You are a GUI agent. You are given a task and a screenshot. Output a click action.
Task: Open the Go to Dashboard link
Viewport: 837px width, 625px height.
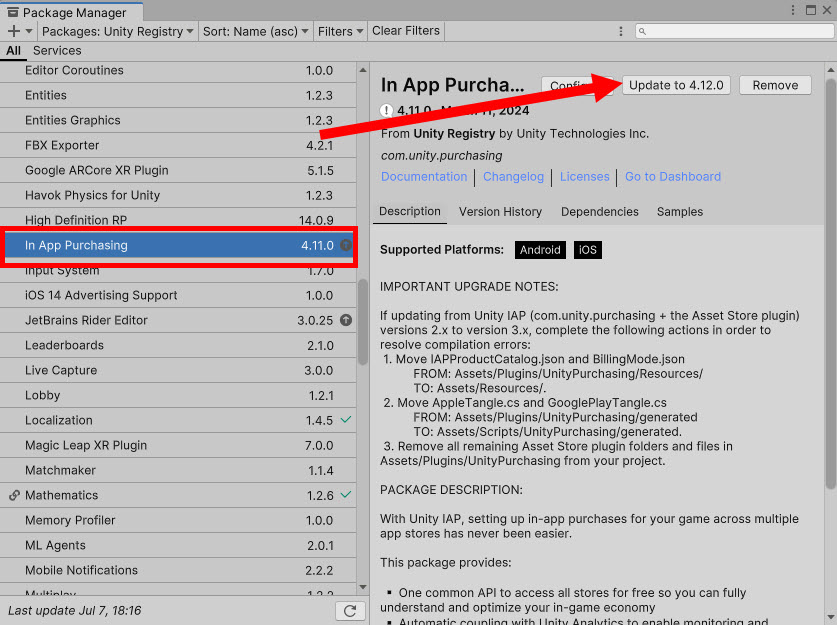click(673, 177)
